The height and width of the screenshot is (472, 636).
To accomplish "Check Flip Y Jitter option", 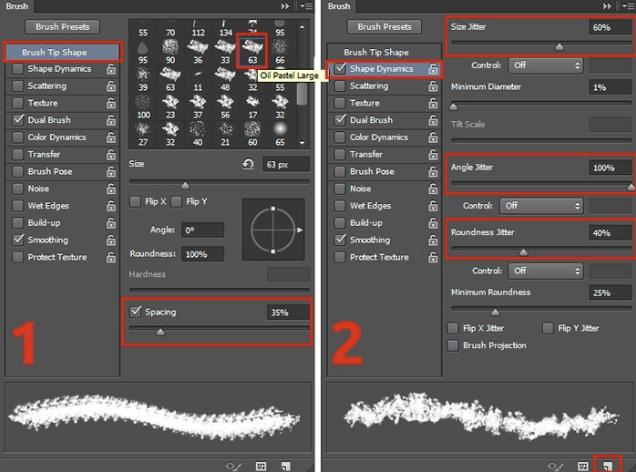I will pyautogui.click(x=548, y=328).
